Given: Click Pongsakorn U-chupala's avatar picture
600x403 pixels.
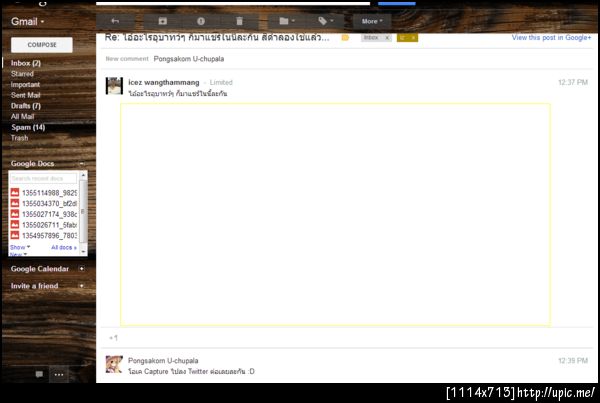Looking at the screenshot, I should point(114,364).
